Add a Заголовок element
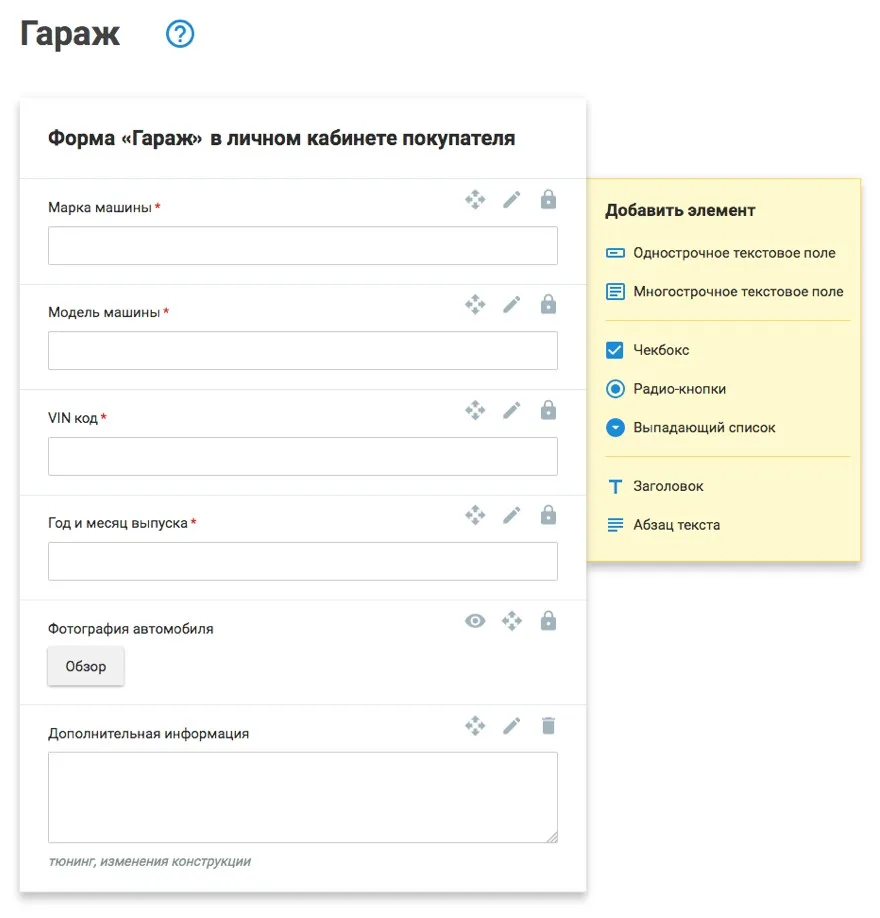880x918 pixels. [x=668, y=487]
